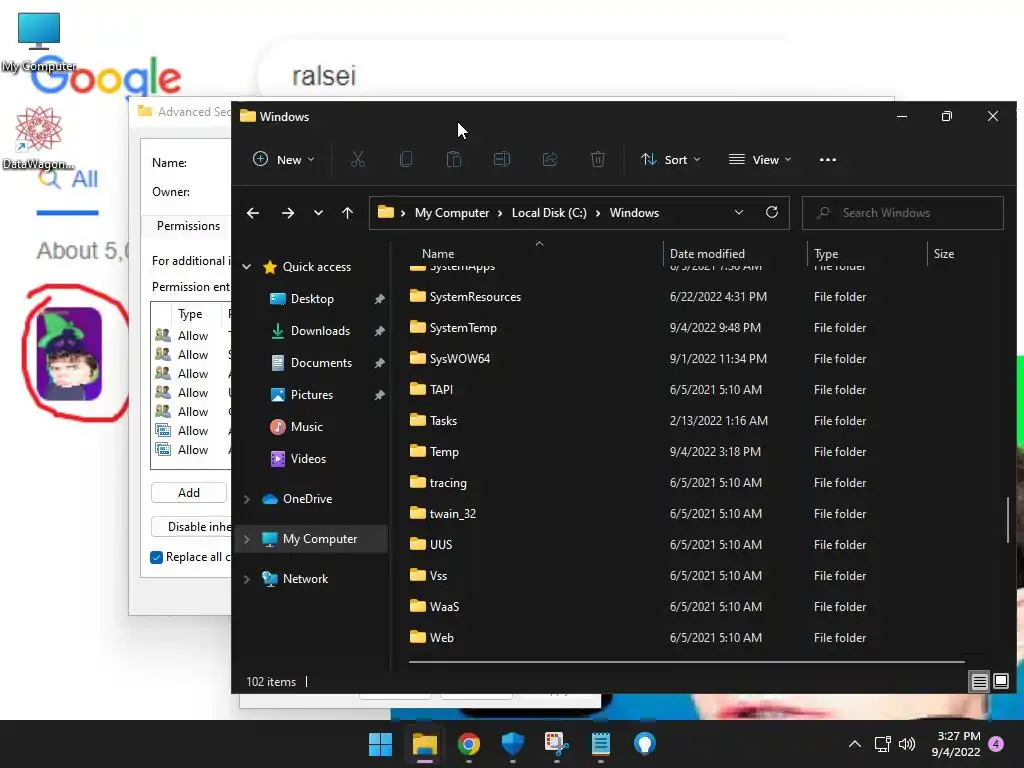Open the lightbulb Tips app on taskbar
Viewport: 1024px width, 768px height.
(645, 744)
